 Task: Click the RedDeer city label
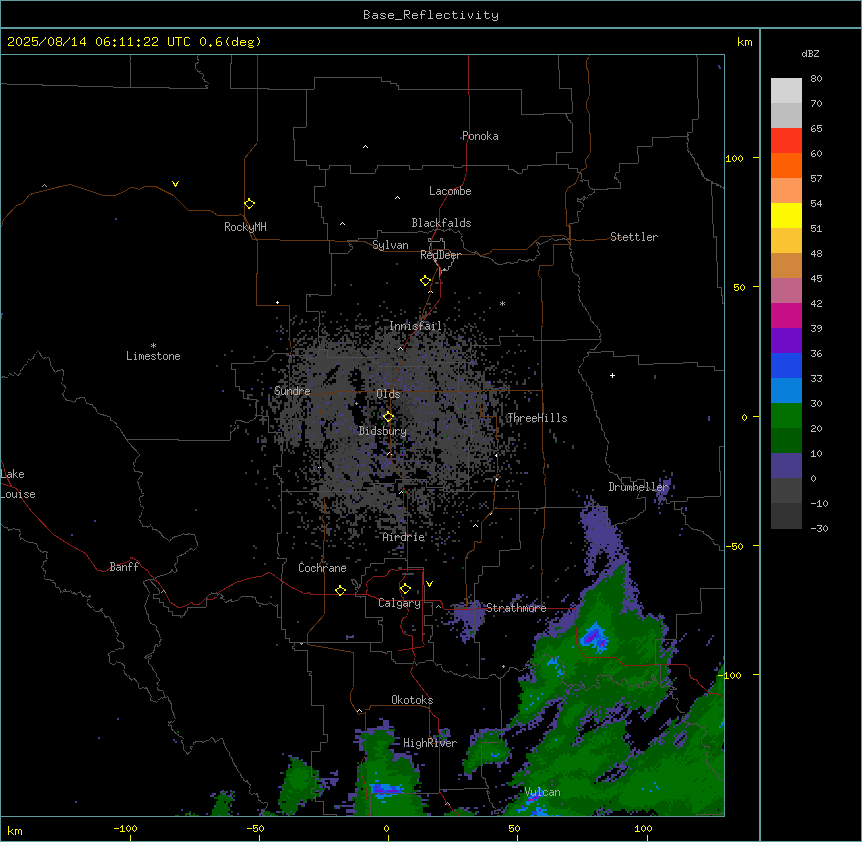point(440,255)
